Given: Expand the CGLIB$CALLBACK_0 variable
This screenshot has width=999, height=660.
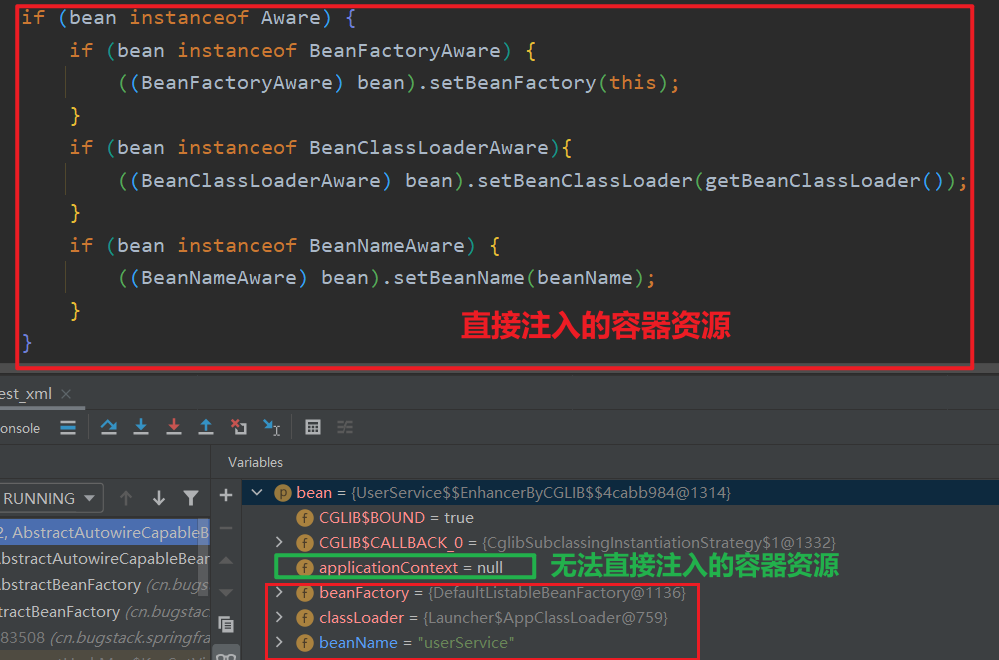Looking at the screenshot, I should pos(279,543).
